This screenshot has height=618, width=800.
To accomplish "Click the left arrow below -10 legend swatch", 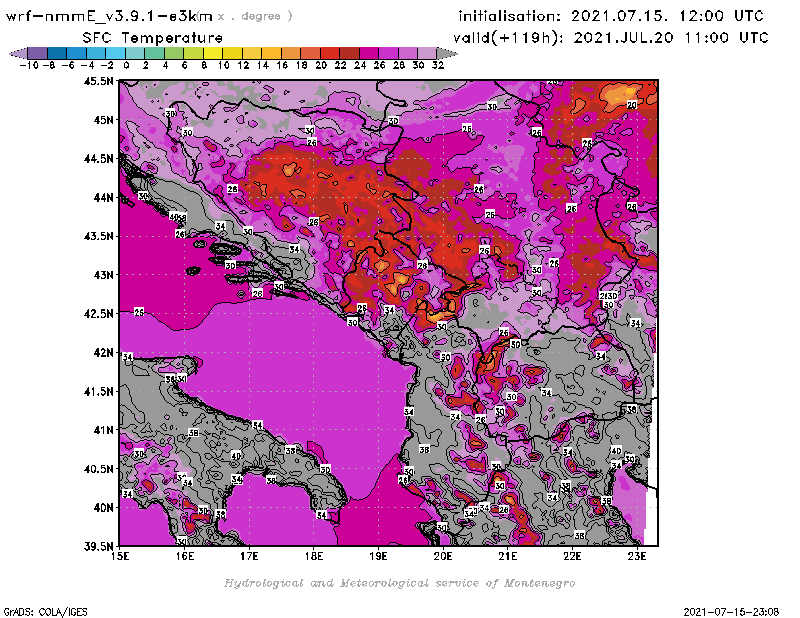I will [x=18, y=53].
